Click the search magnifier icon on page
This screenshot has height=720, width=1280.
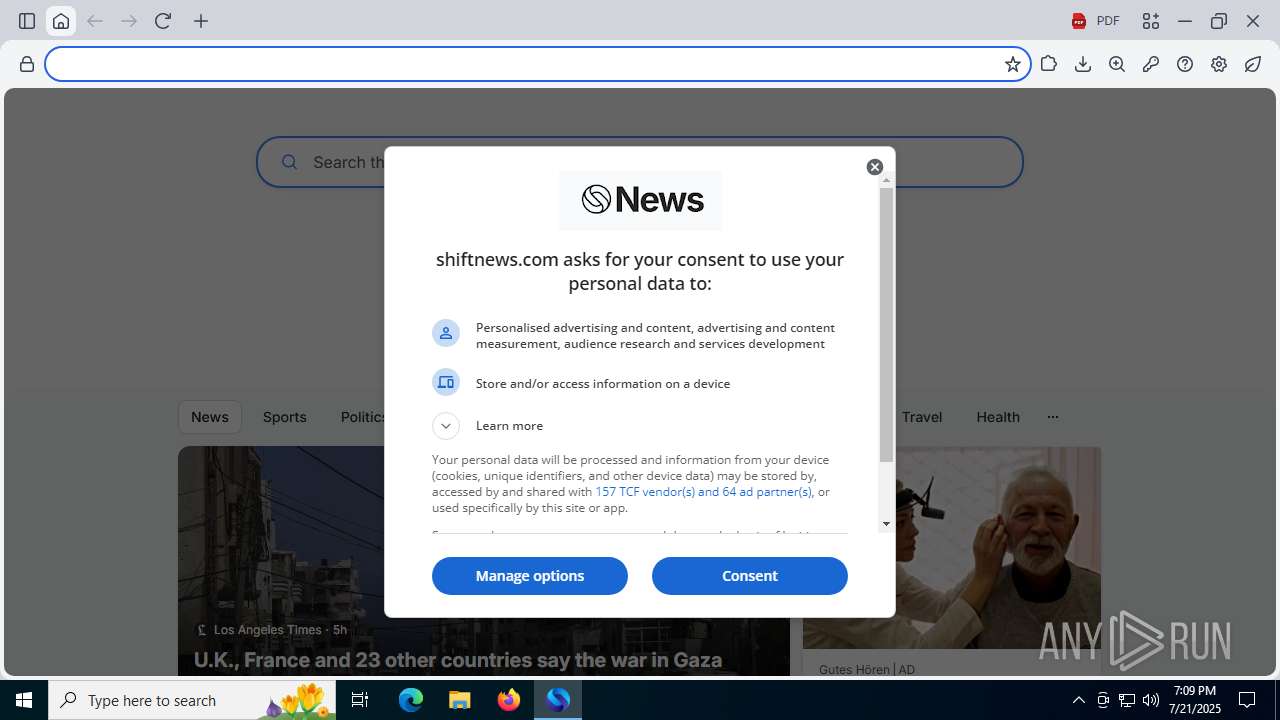[x=289, y=162]
